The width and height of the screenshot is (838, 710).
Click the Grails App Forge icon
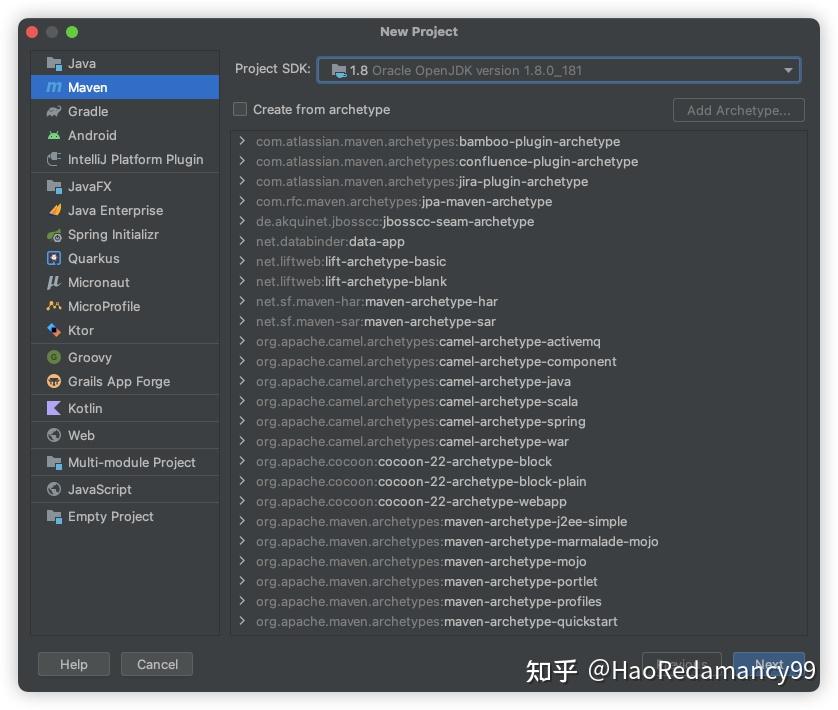click(54, 381)
